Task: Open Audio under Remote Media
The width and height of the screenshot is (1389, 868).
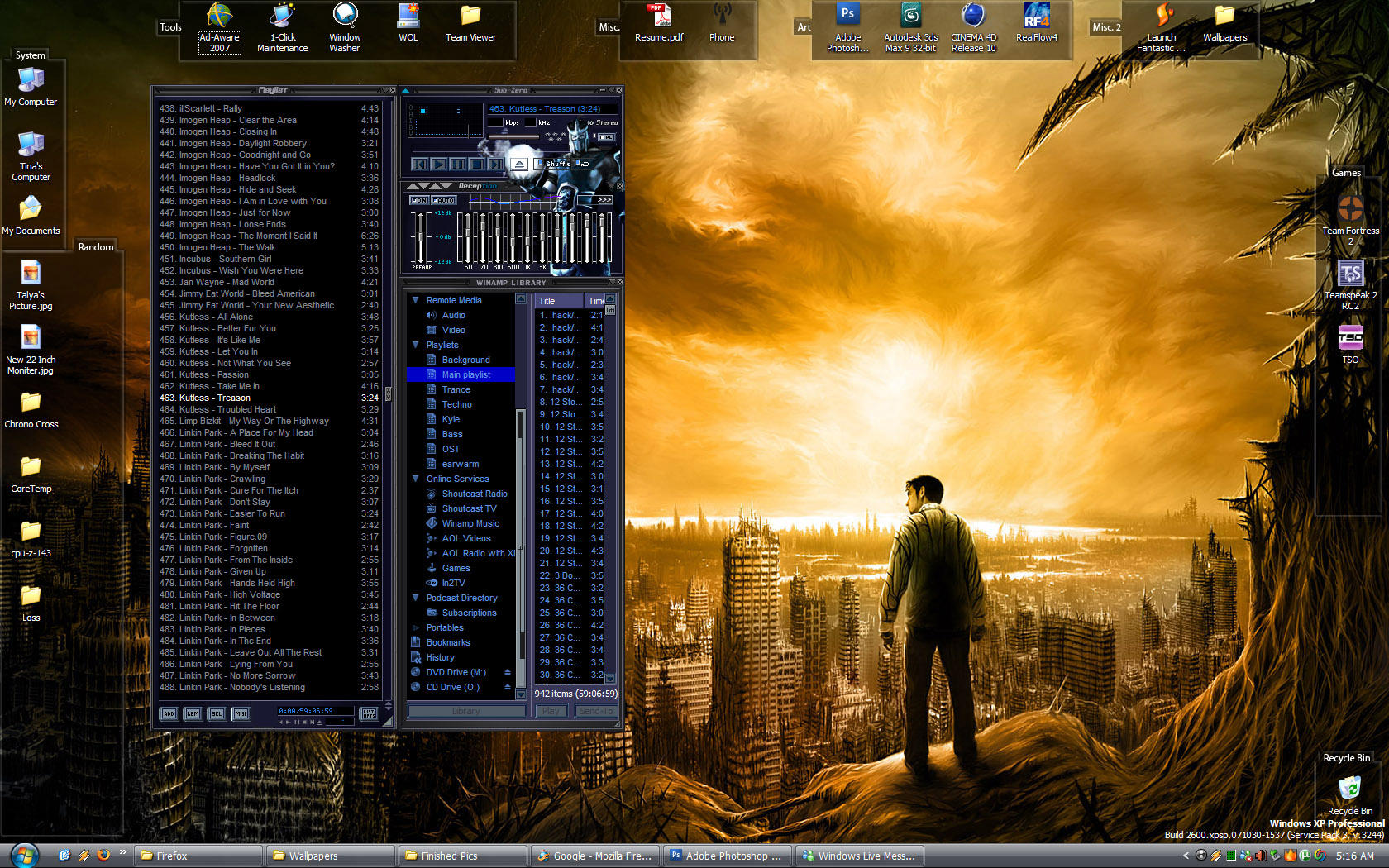Action: [453, 315]
